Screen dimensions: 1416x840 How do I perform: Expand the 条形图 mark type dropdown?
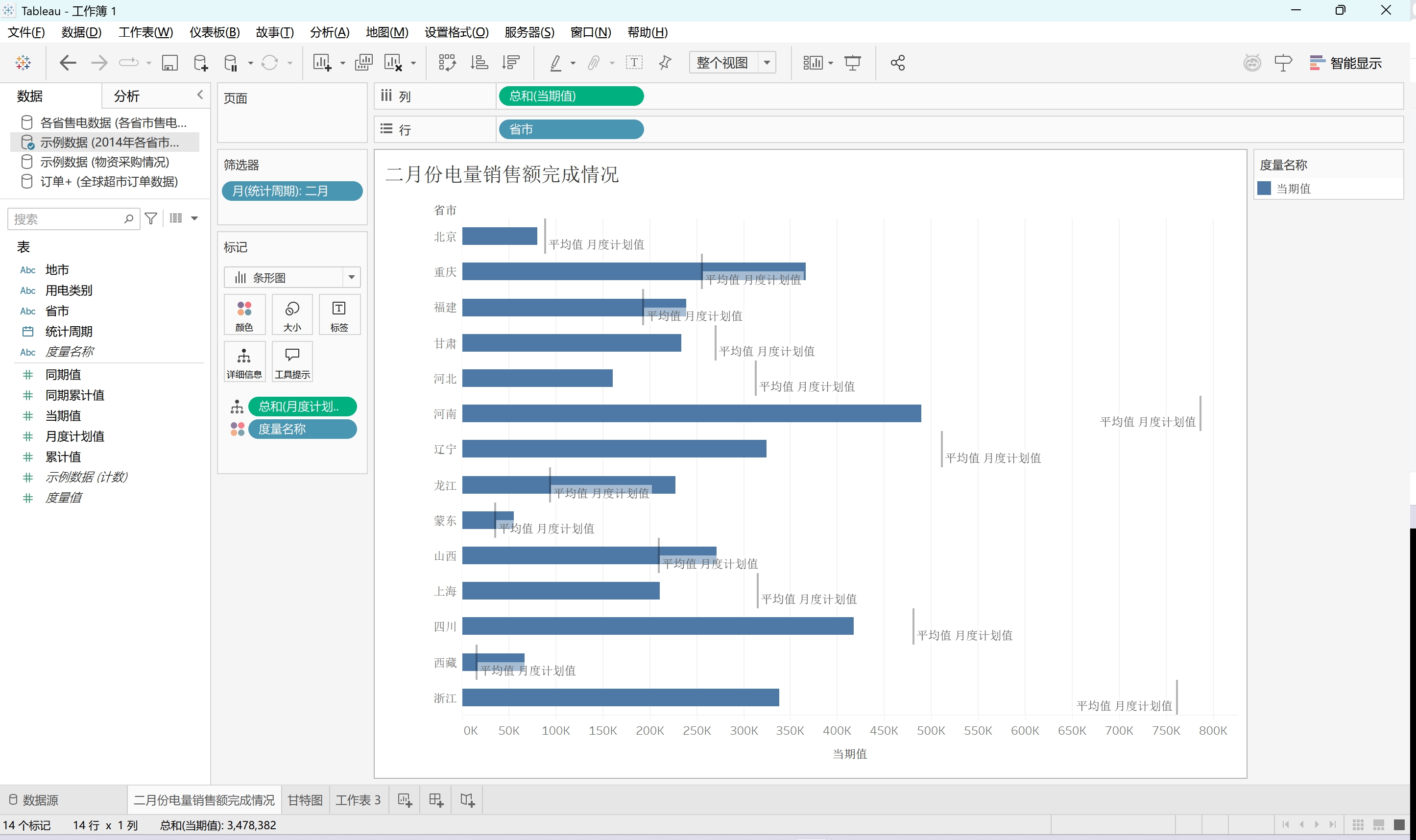click(x=351, y=277)
